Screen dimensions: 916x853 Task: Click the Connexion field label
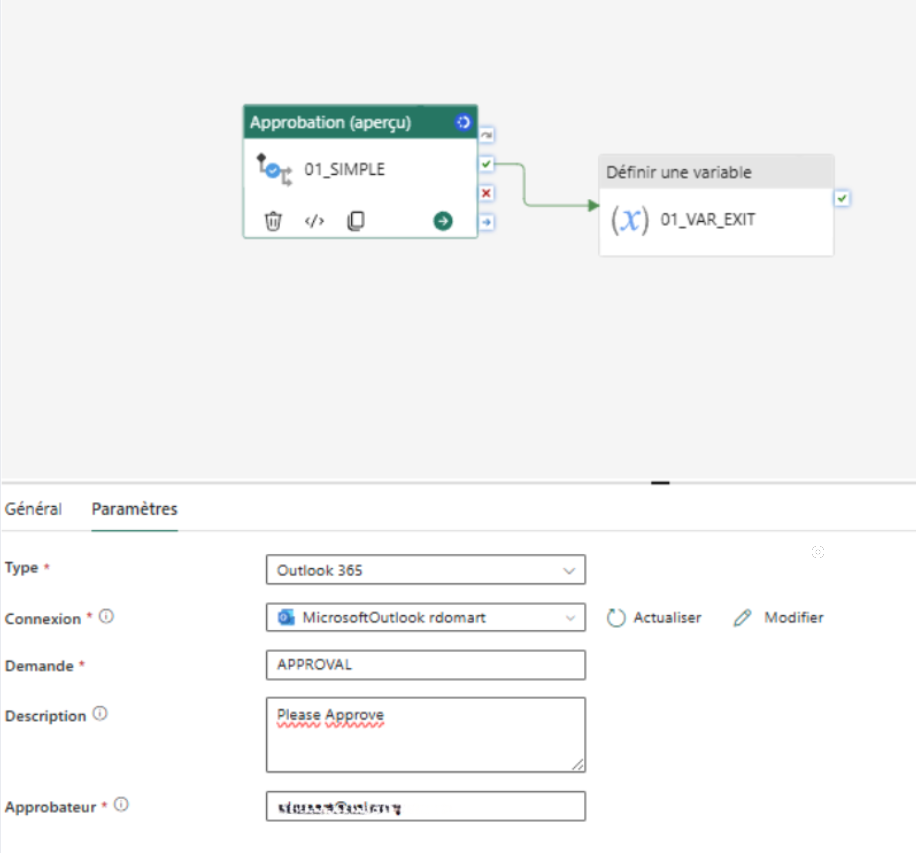pos(43,619)
